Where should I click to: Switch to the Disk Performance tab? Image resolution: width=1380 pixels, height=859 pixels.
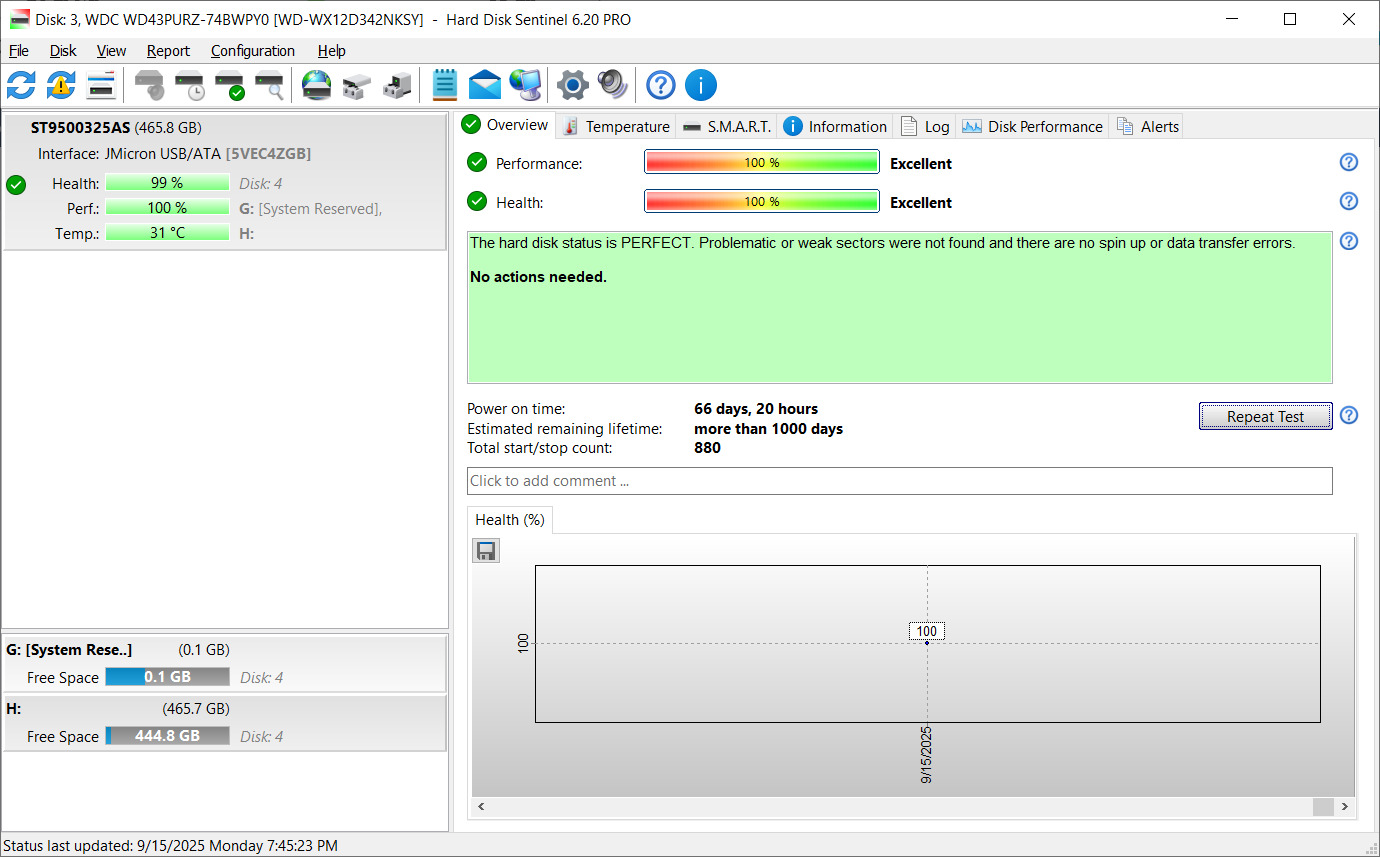1033,126
